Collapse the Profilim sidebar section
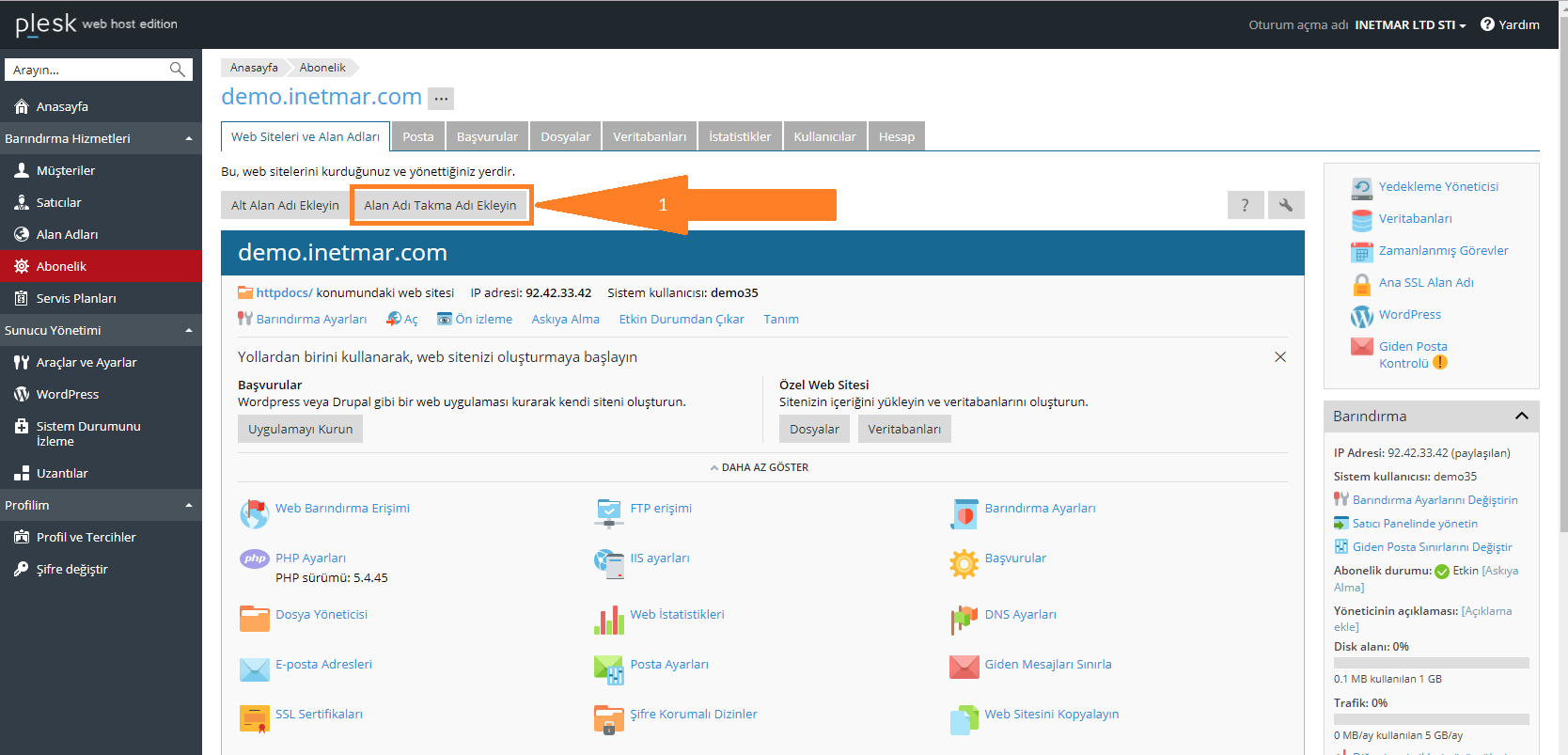This screenshot has width=1568, height=755. pyautogui.click(x=189, y=505)
